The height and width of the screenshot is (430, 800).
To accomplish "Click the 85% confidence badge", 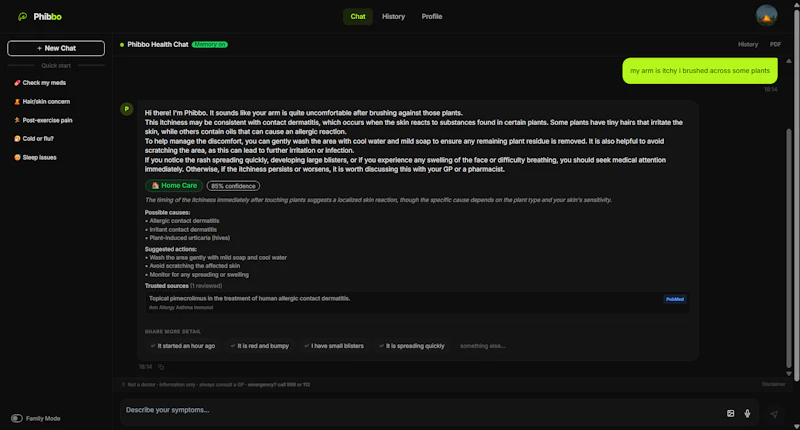I will 233,186.
